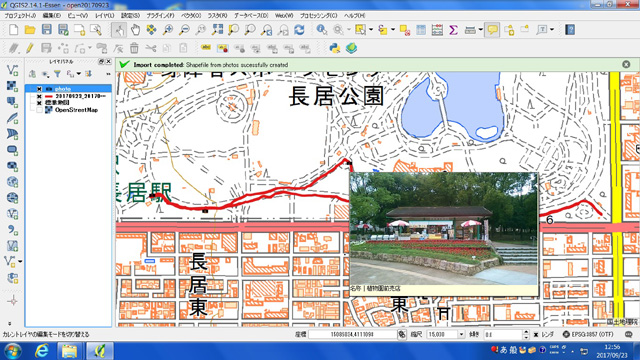Toggle editing with the pencil icon

[x=29, y=48]
